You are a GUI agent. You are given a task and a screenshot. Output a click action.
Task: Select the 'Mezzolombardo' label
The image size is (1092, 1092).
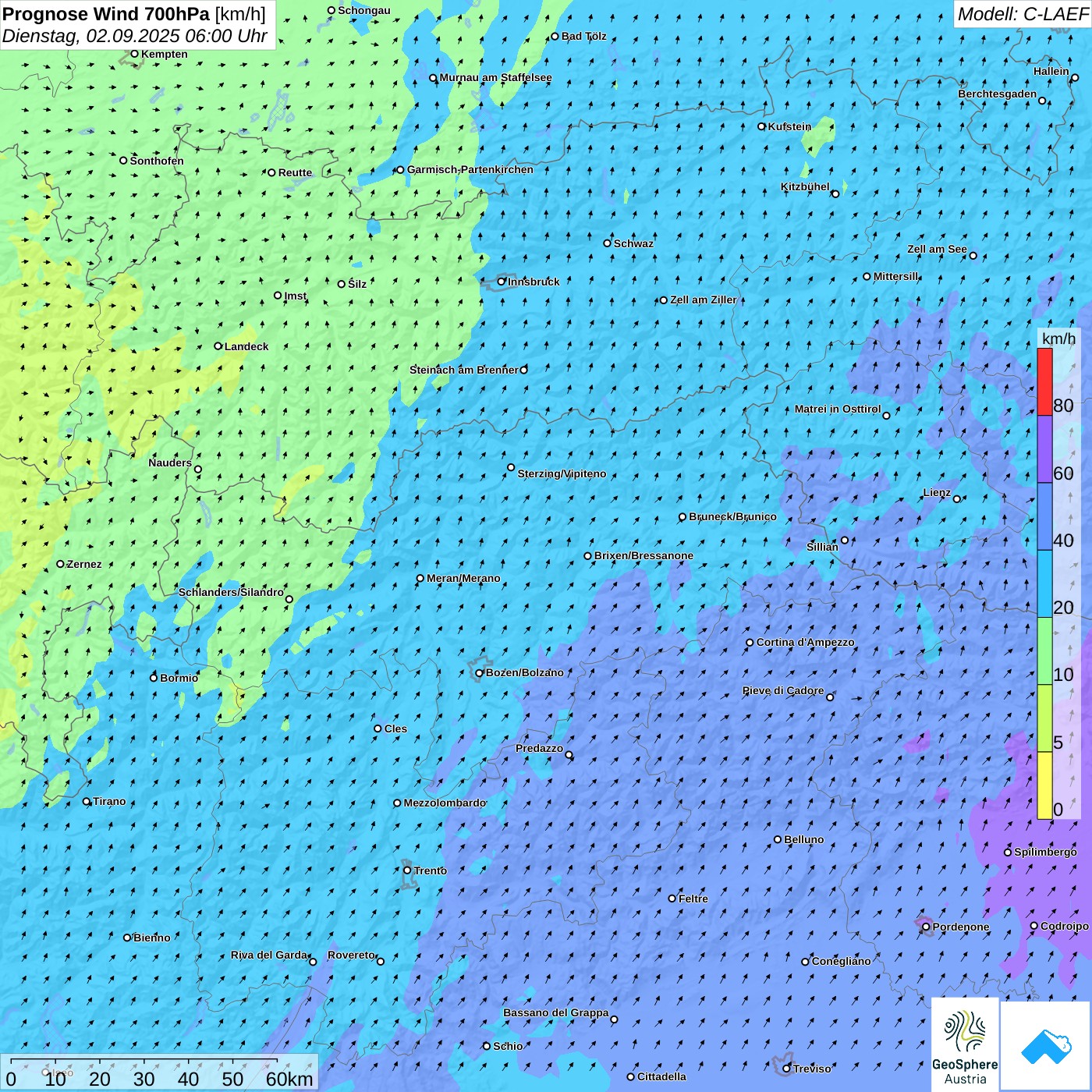click(445, 803)
